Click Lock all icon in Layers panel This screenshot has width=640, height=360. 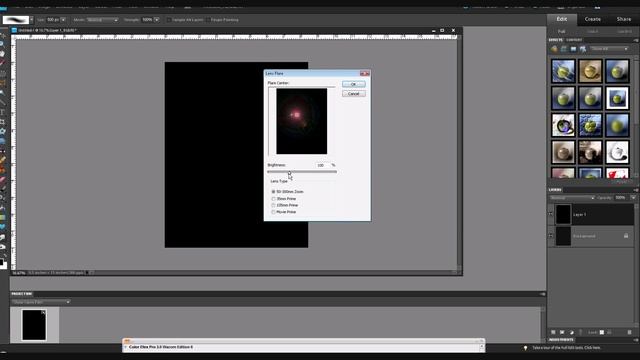609,332
